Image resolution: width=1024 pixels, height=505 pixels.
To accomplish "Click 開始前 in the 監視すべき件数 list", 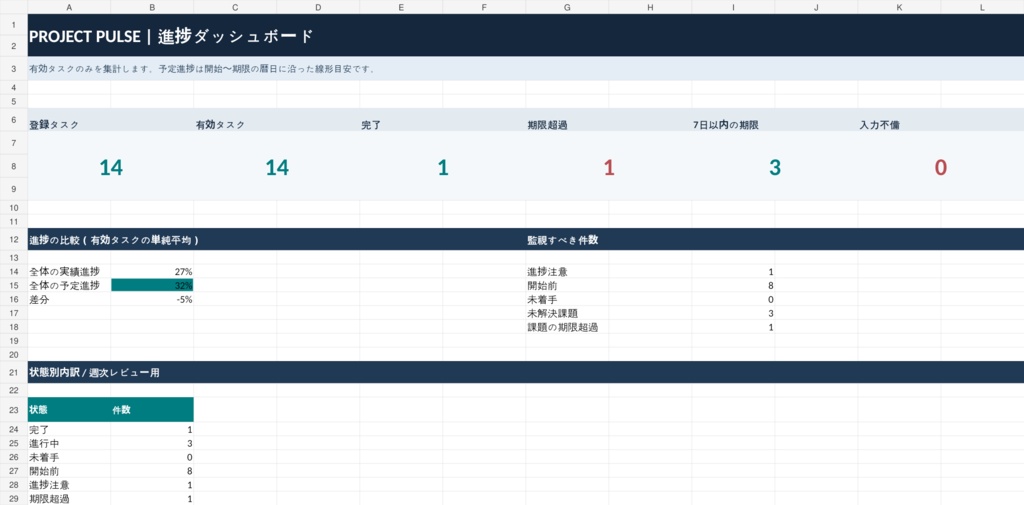I will [542, 285].
